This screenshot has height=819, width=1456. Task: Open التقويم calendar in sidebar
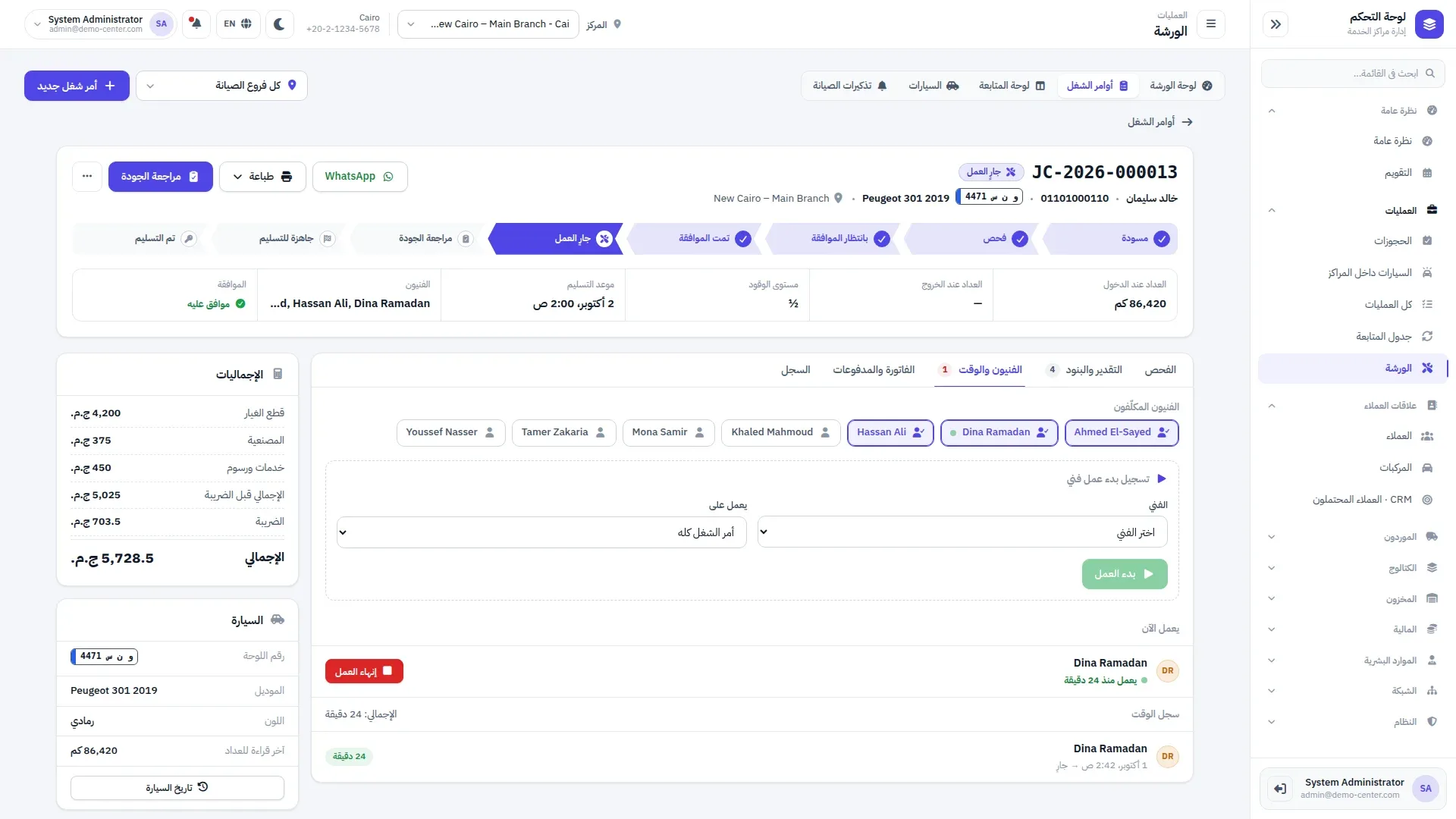click(1354, 173)
